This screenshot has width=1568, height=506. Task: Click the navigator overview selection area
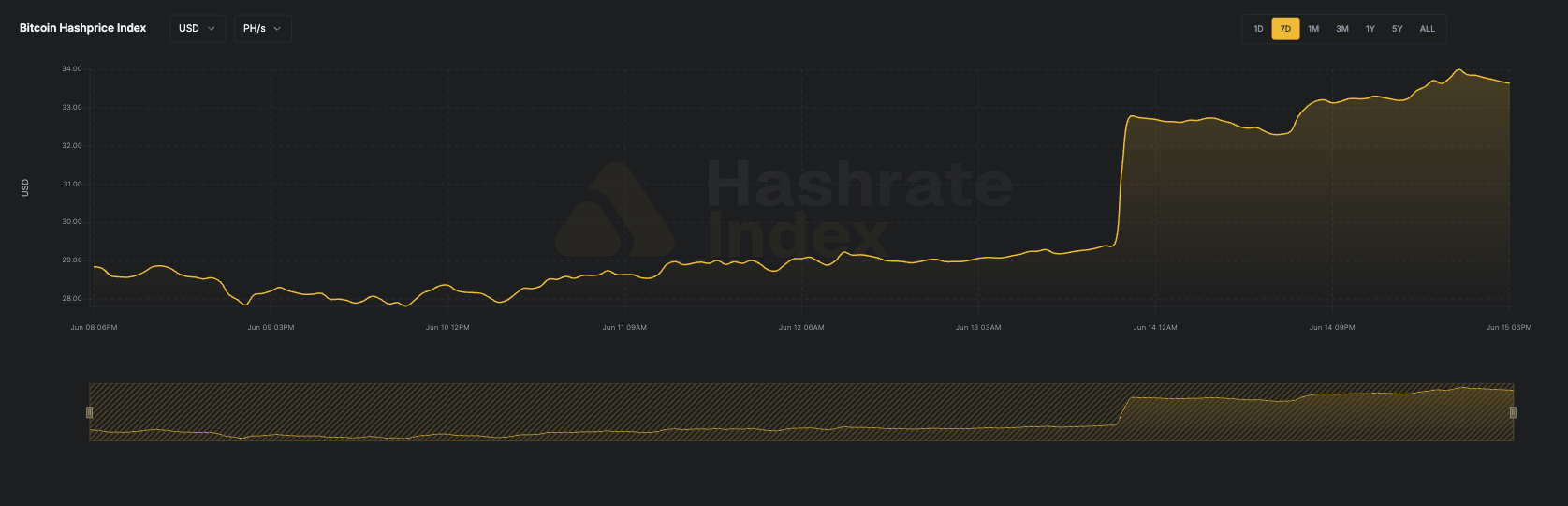[x=801, y=412]
